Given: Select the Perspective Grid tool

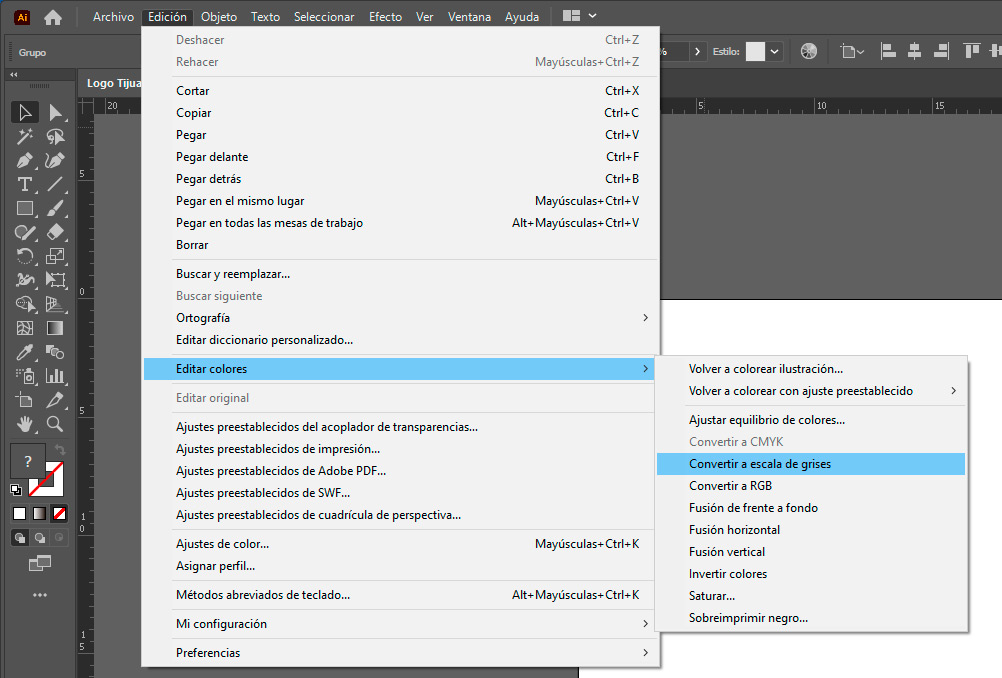Looking at the screenshot, I should (x=55, y=304).
